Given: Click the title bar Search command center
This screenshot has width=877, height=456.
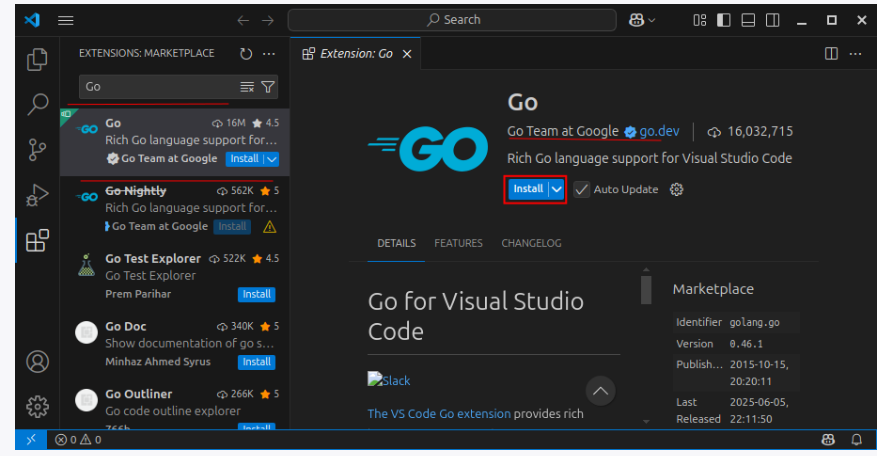Looking at the screenshot, I should tap(452, 20).
